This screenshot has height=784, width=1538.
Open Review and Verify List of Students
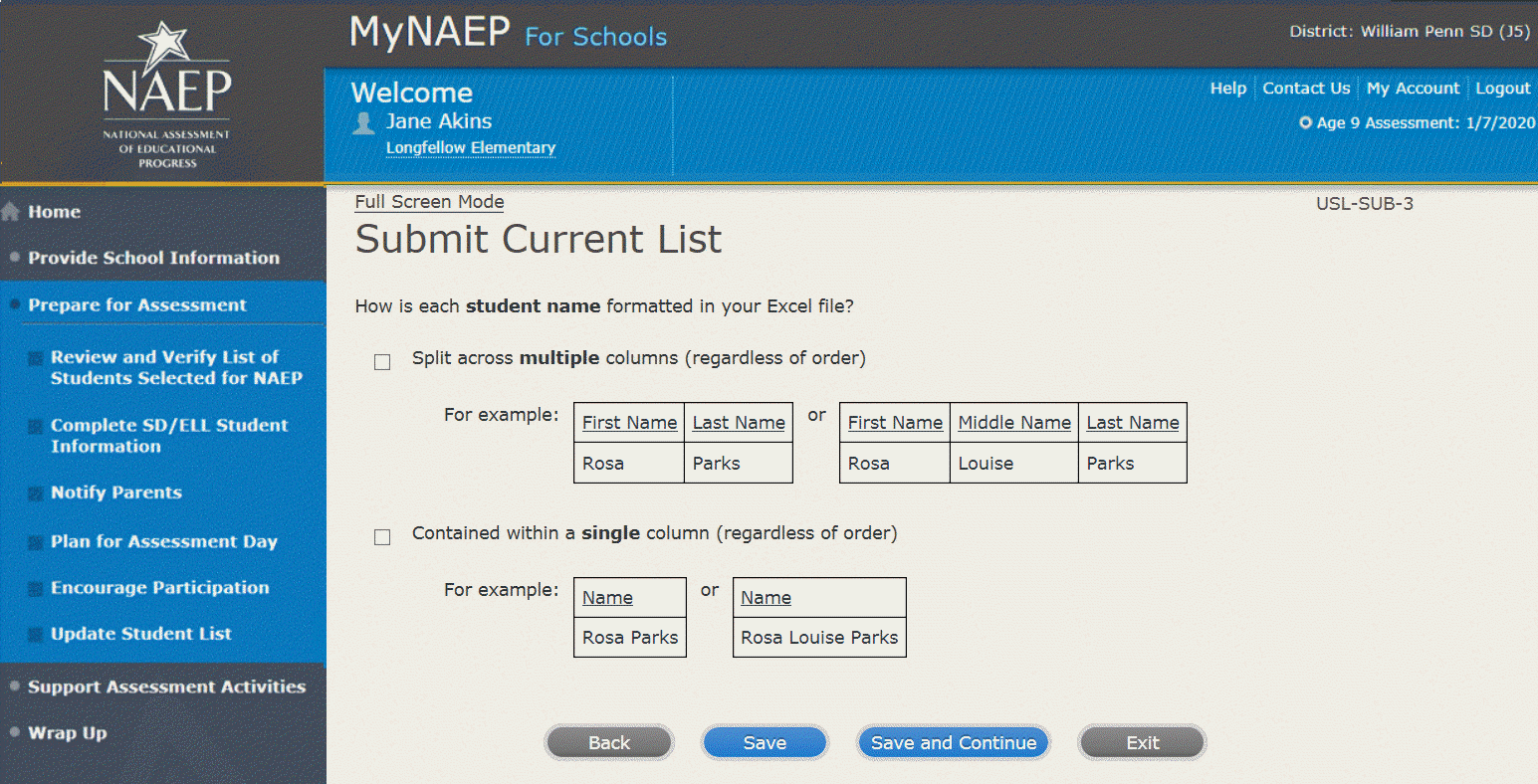176,367
